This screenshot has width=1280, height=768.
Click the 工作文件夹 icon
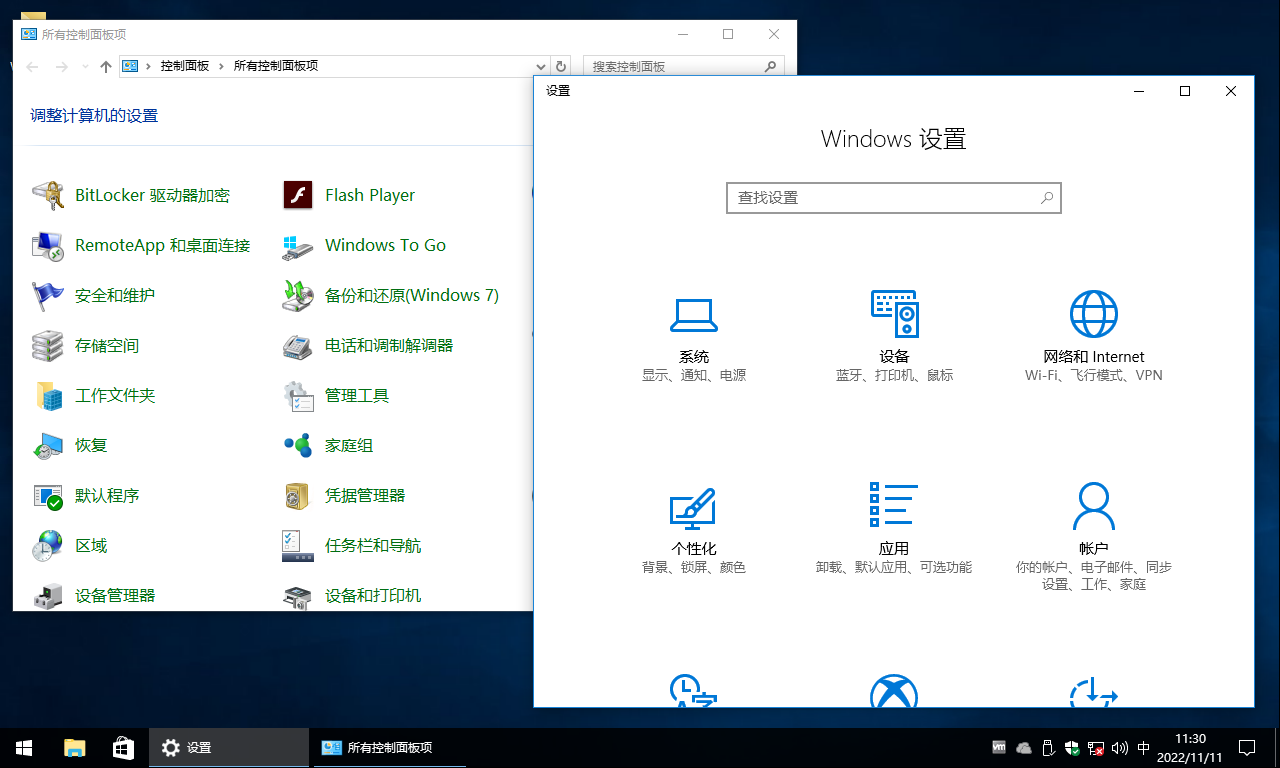pyautogui.click(x=48, y=395)
